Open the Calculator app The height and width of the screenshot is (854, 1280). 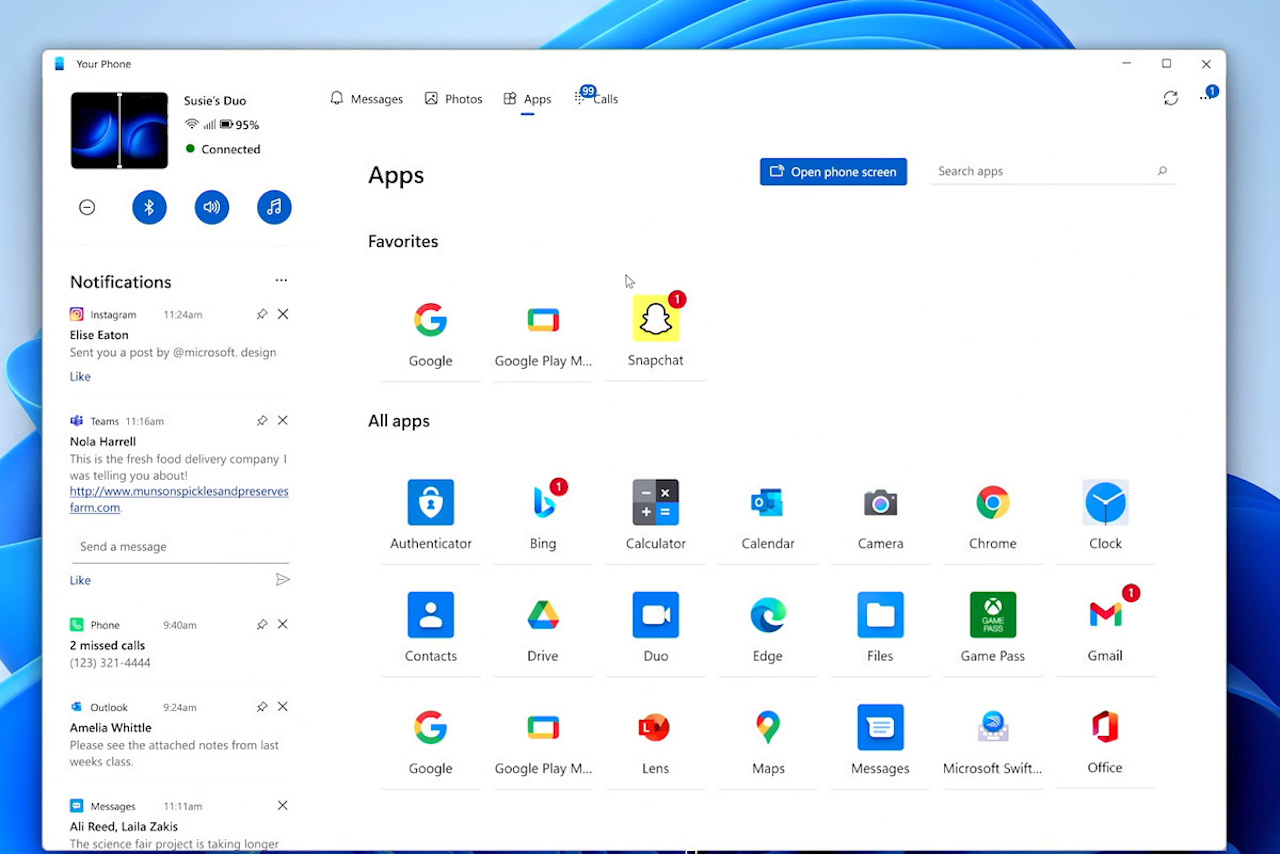click(x=655, y=502)
